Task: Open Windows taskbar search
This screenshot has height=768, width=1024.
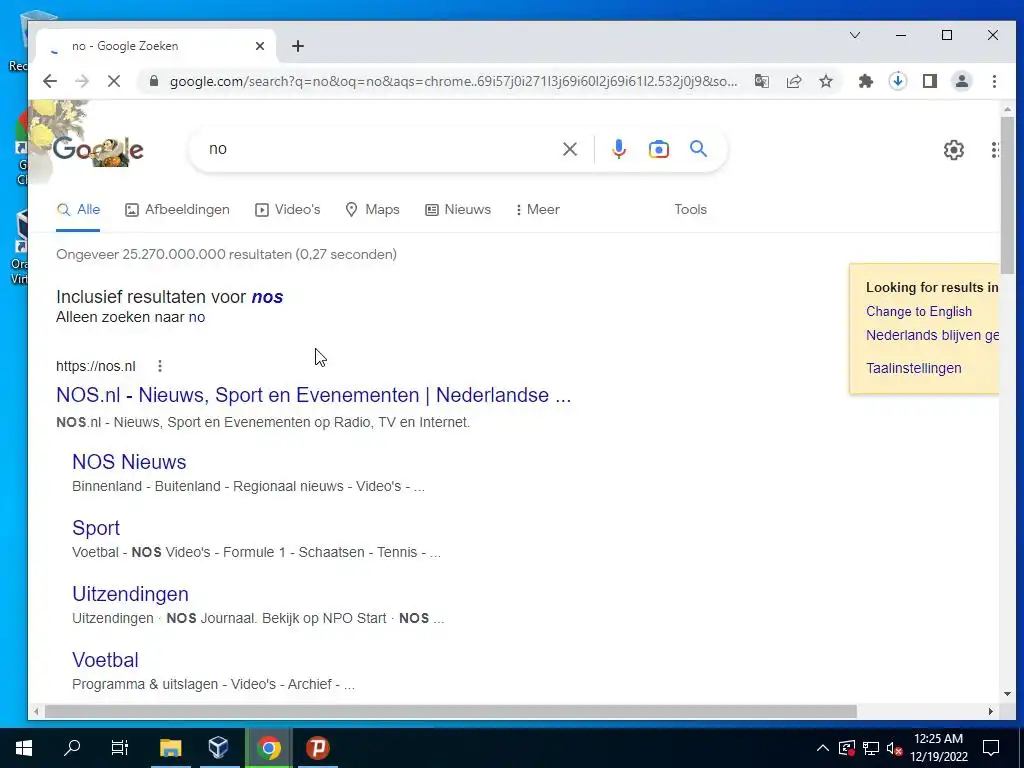Action: coord(72,748)
